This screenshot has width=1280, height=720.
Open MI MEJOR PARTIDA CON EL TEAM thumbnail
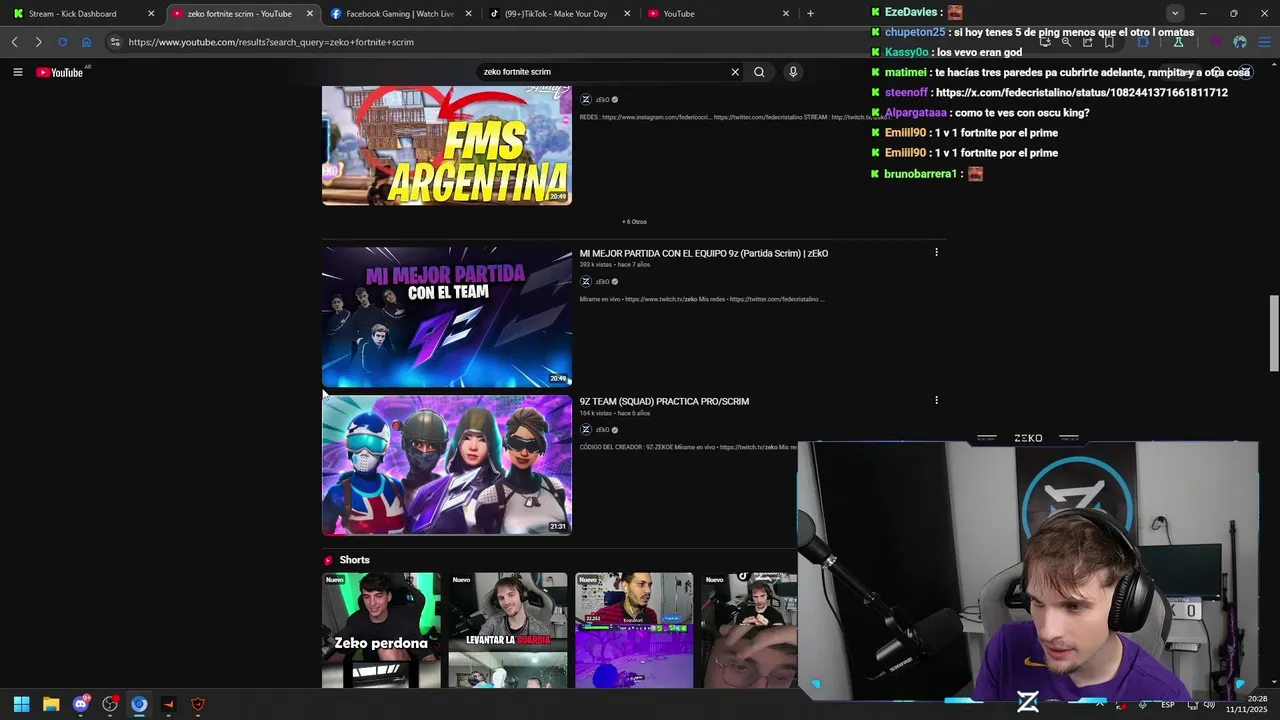447,317
